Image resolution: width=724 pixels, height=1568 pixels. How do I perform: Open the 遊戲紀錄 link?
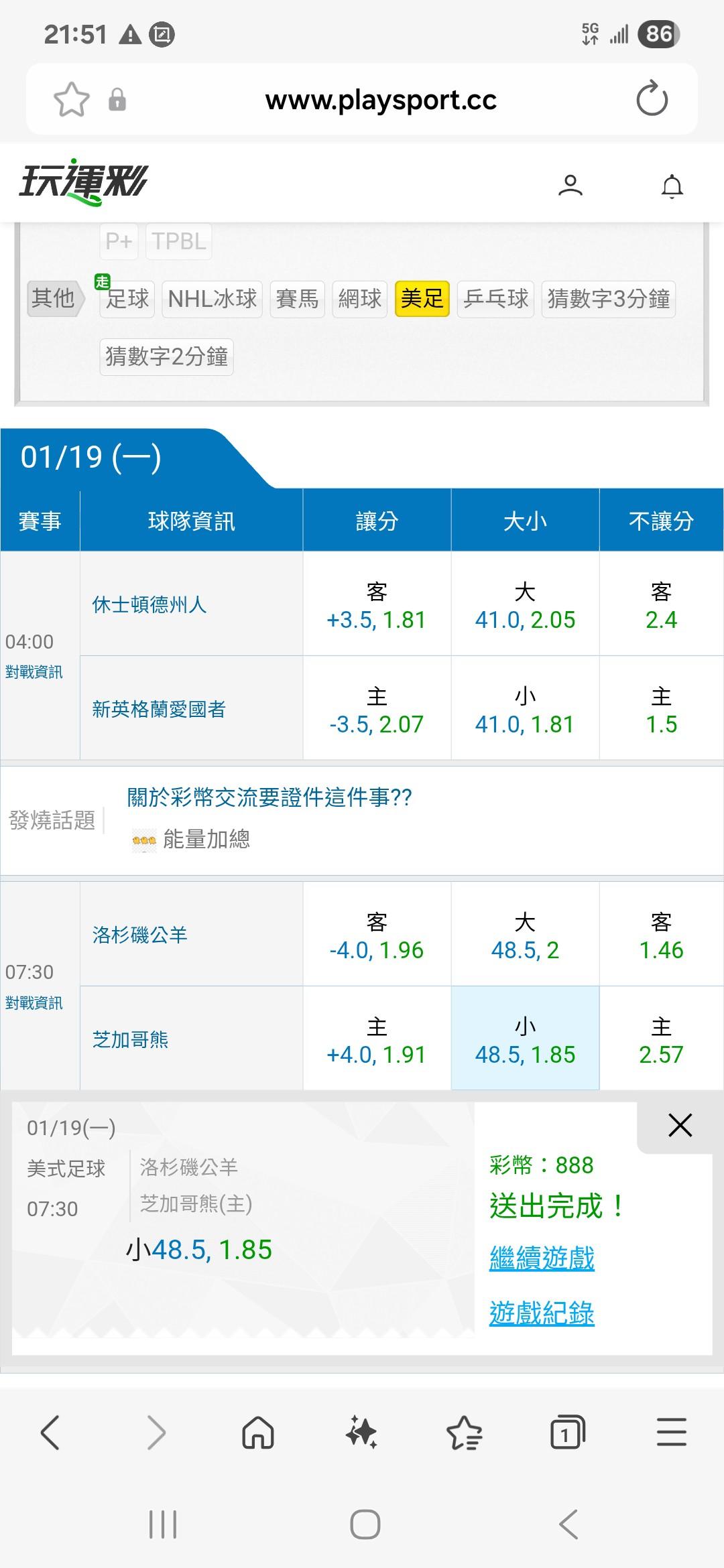click(542, 1313)
